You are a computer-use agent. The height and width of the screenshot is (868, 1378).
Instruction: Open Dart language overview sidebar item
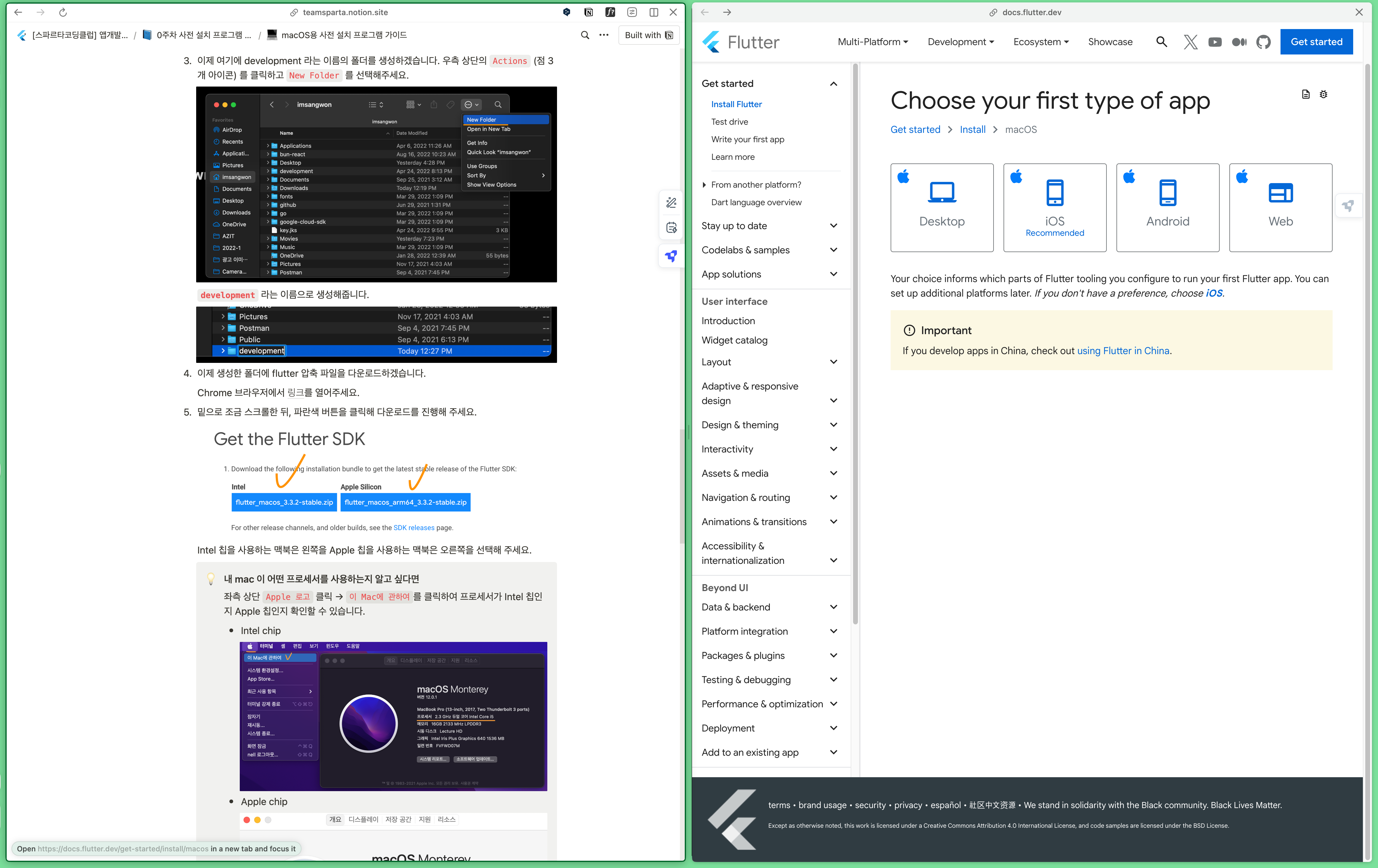point(756,202)
